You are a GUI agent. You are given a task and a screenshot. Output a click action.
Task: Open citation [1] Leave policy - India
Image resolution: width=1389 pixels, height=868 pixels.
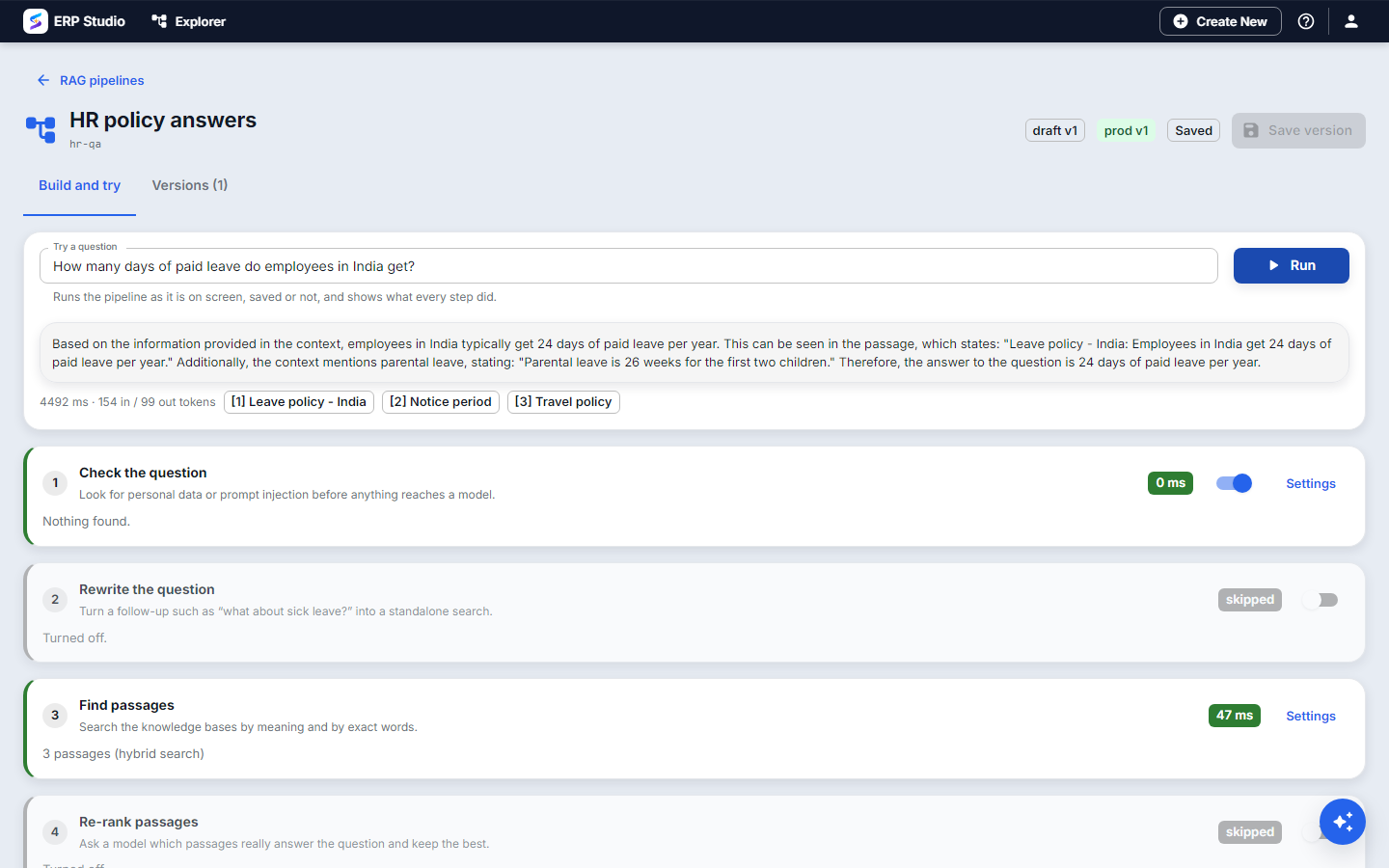[299, 402]
